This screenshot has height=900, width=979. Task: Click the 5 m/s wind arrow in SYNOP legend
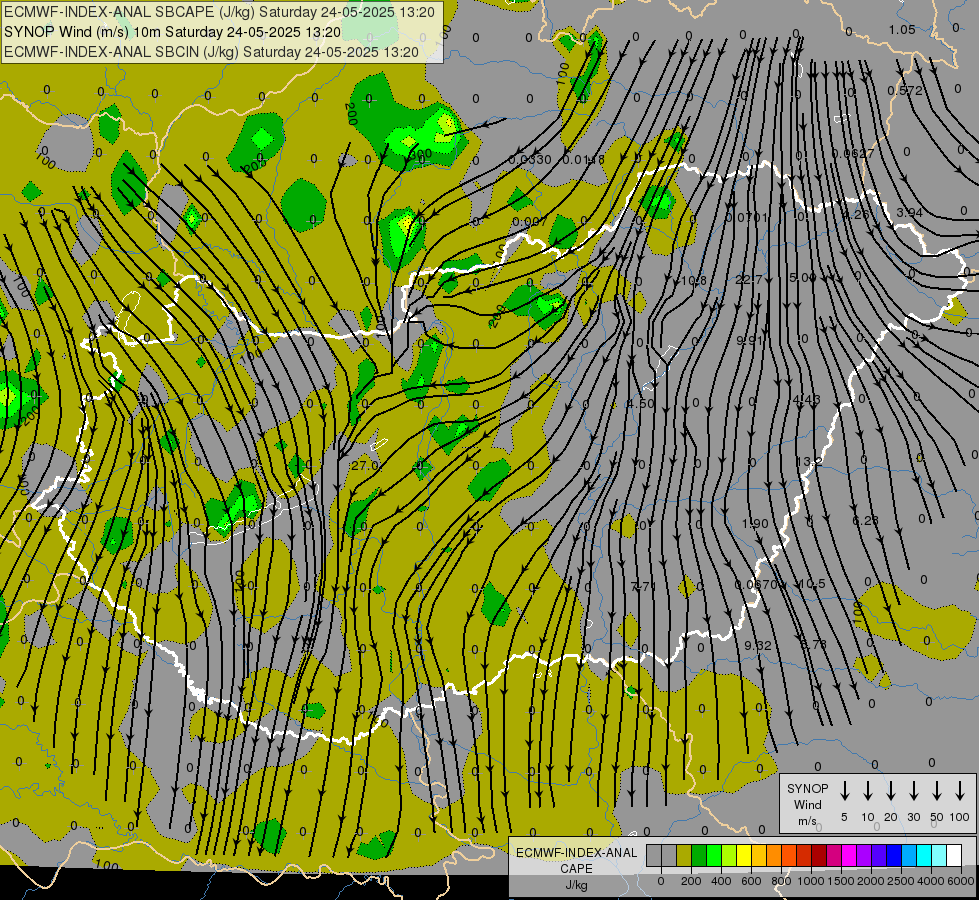(x=845, y=791)
